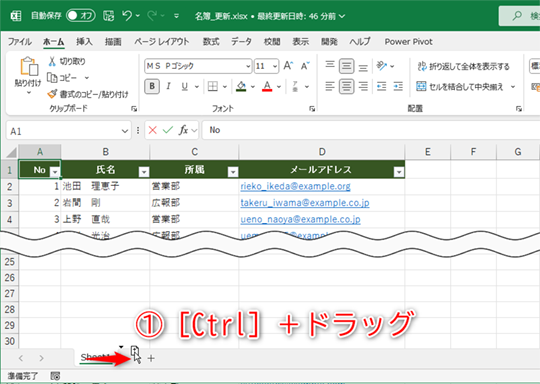Expand the 貼り付け options arrow
540x384 pixels.
pos(29,93)
